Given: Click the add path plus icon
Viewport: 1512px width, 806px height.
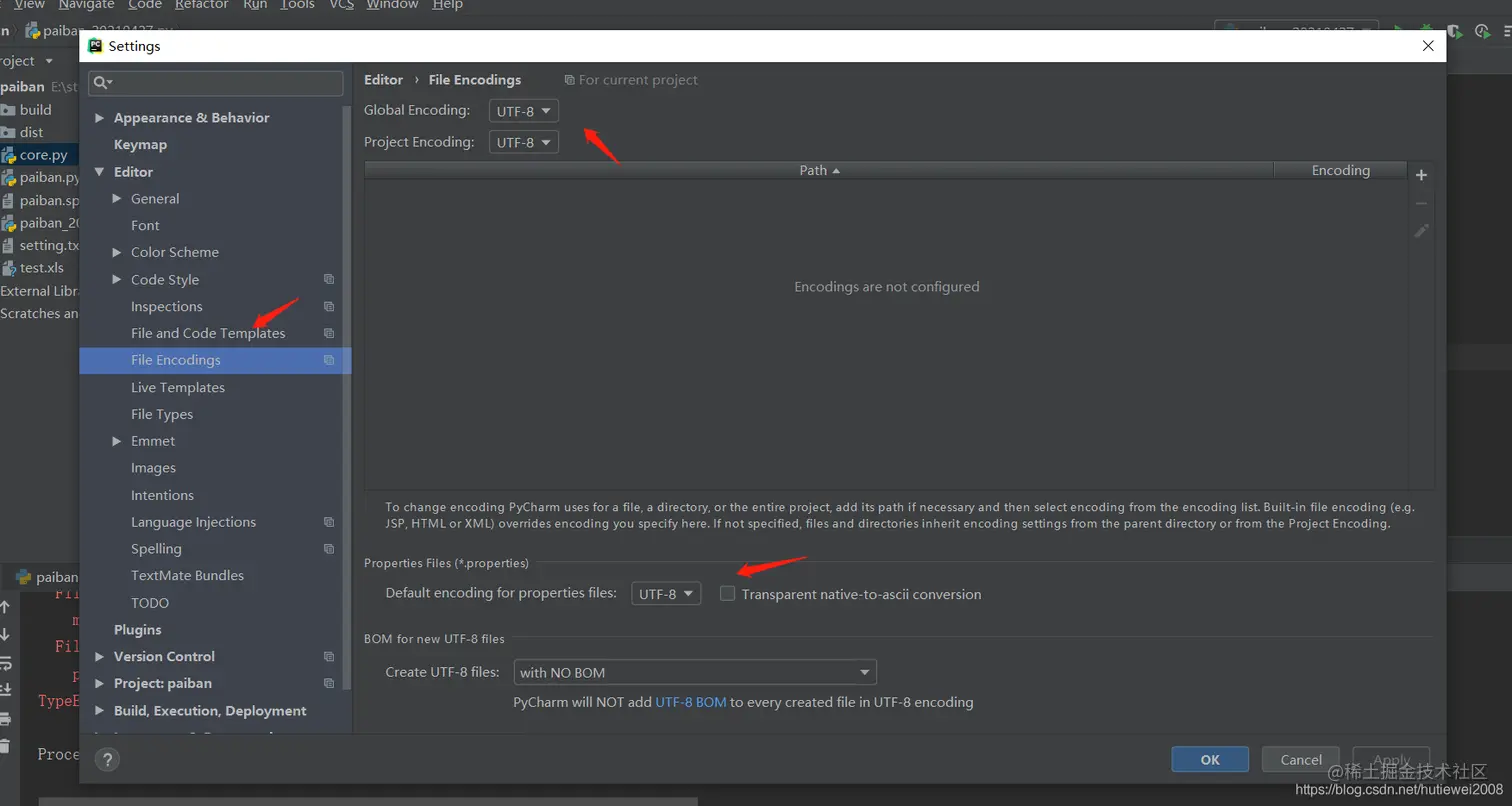Looking at the screenshot, I should [x=1421, y=175].
